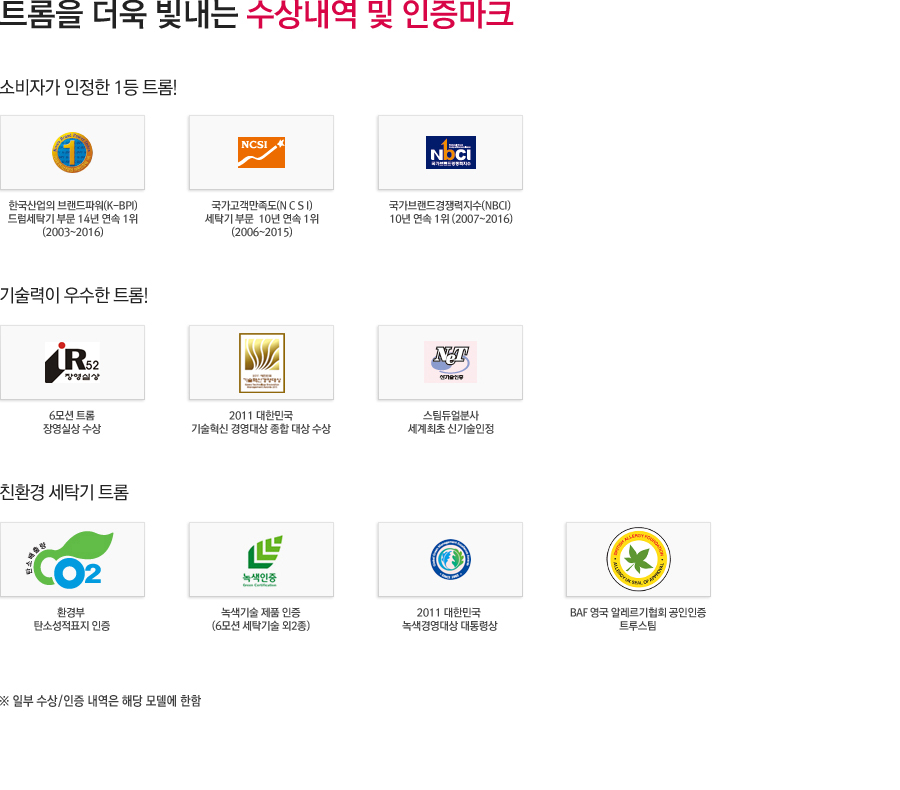This screenshot has width=900, height=790.
Task: Select the subheading 소비자가 인정한 1등 트롬!
Action: (88, 87)
